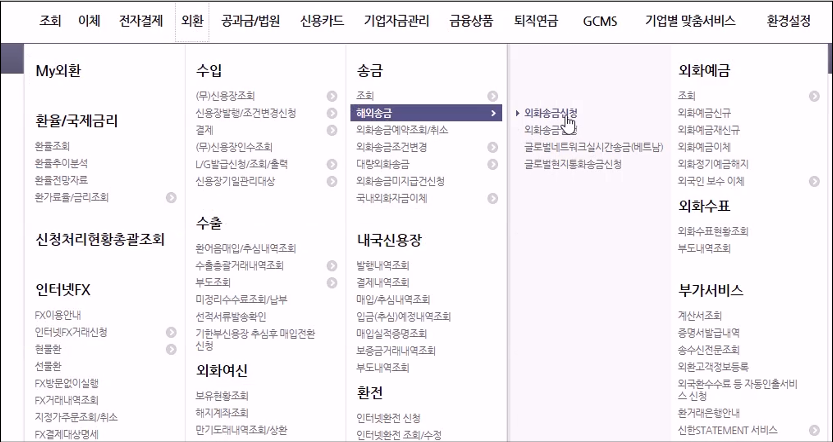Open 선물환 under 인터넷FX

point(48,366)
